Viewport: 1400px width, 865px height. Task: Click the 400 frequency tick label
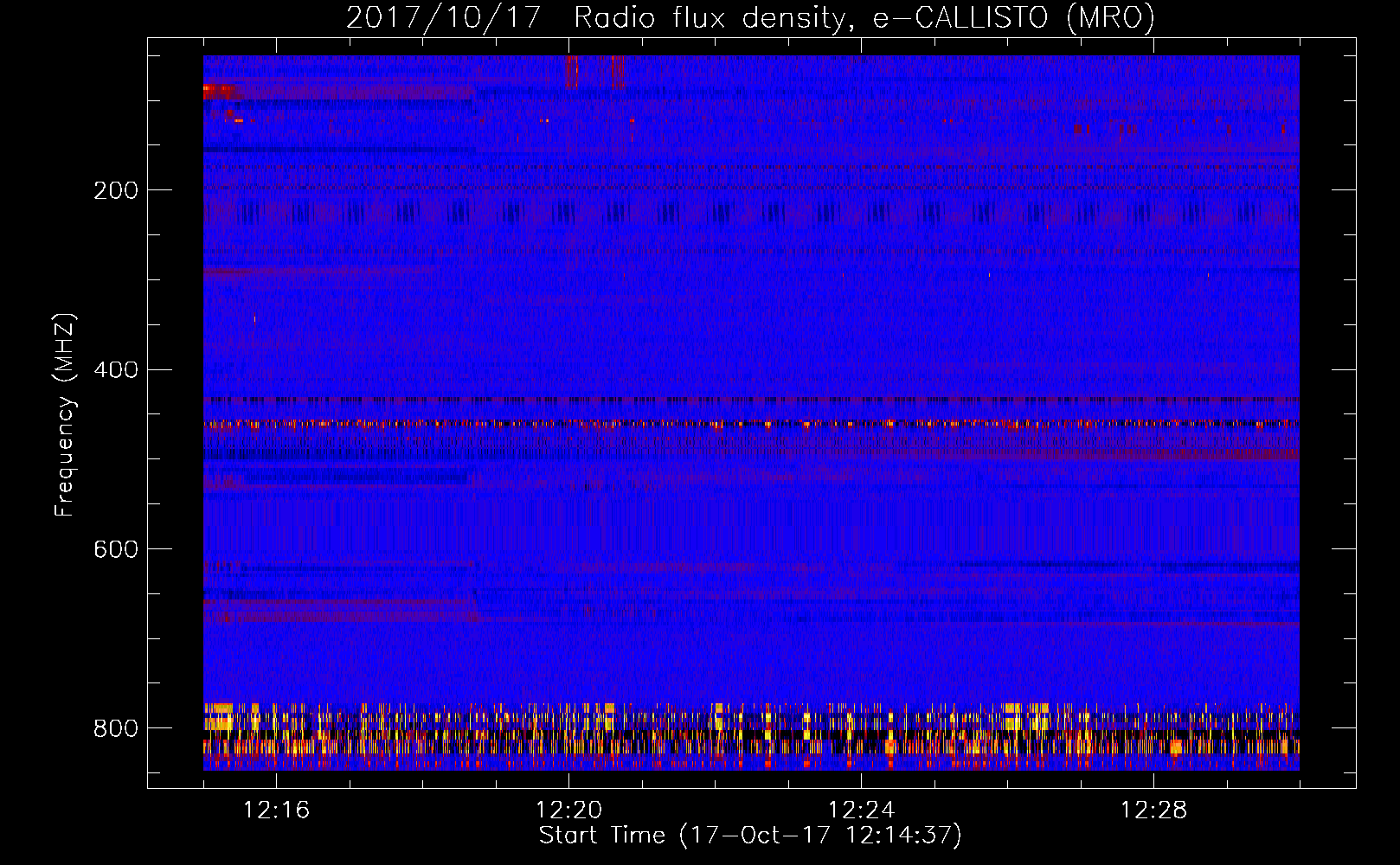[x=116, y=370]
